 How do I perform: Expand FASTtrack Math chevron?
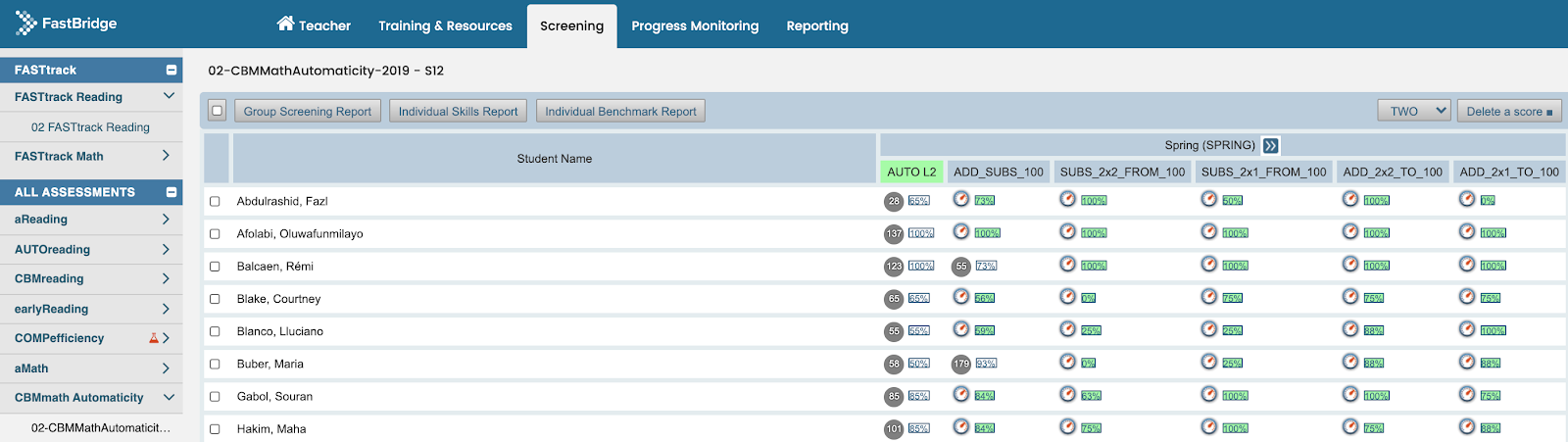click(x=166, y=156)
